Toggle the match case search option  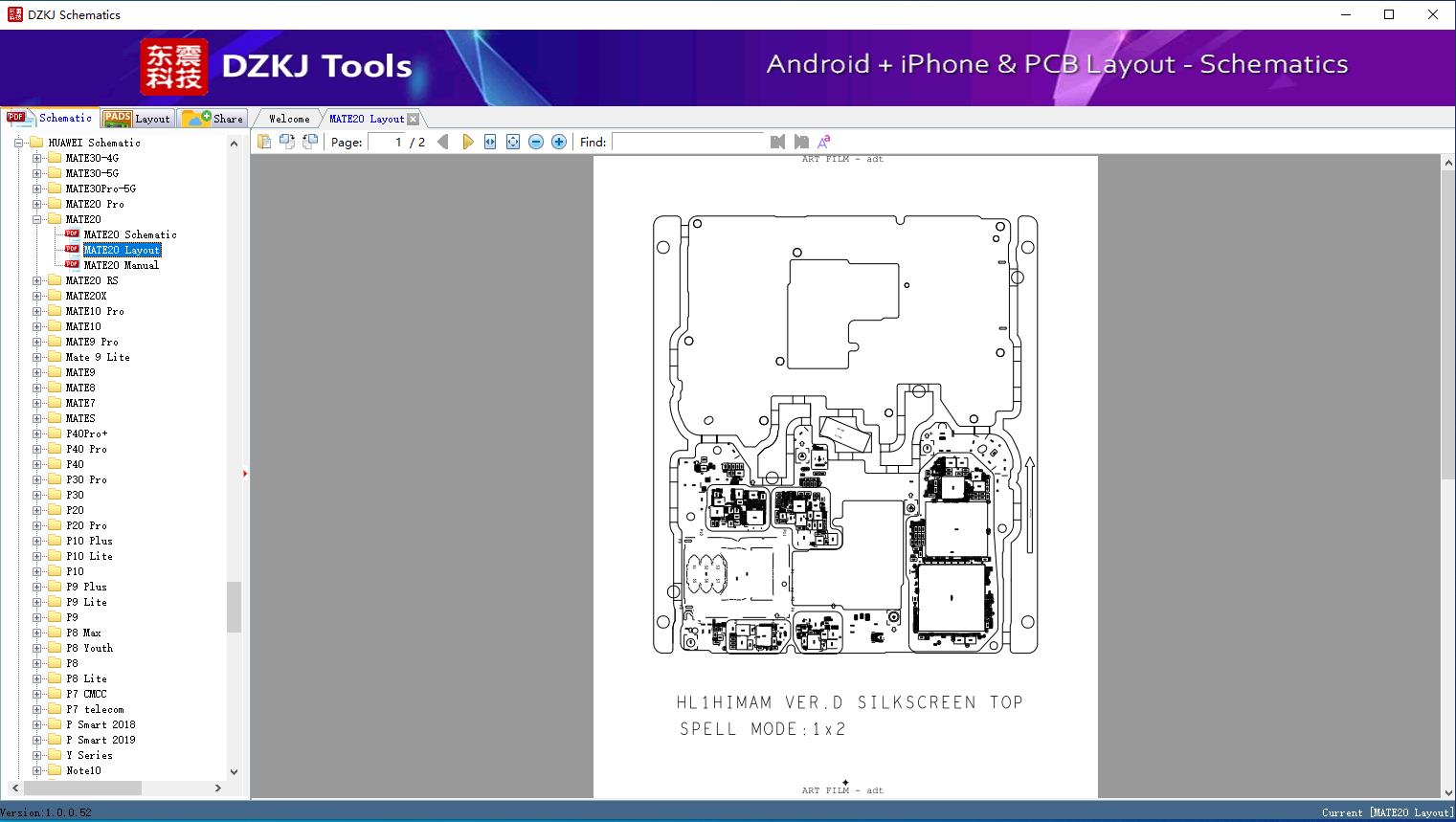[823, 142]
